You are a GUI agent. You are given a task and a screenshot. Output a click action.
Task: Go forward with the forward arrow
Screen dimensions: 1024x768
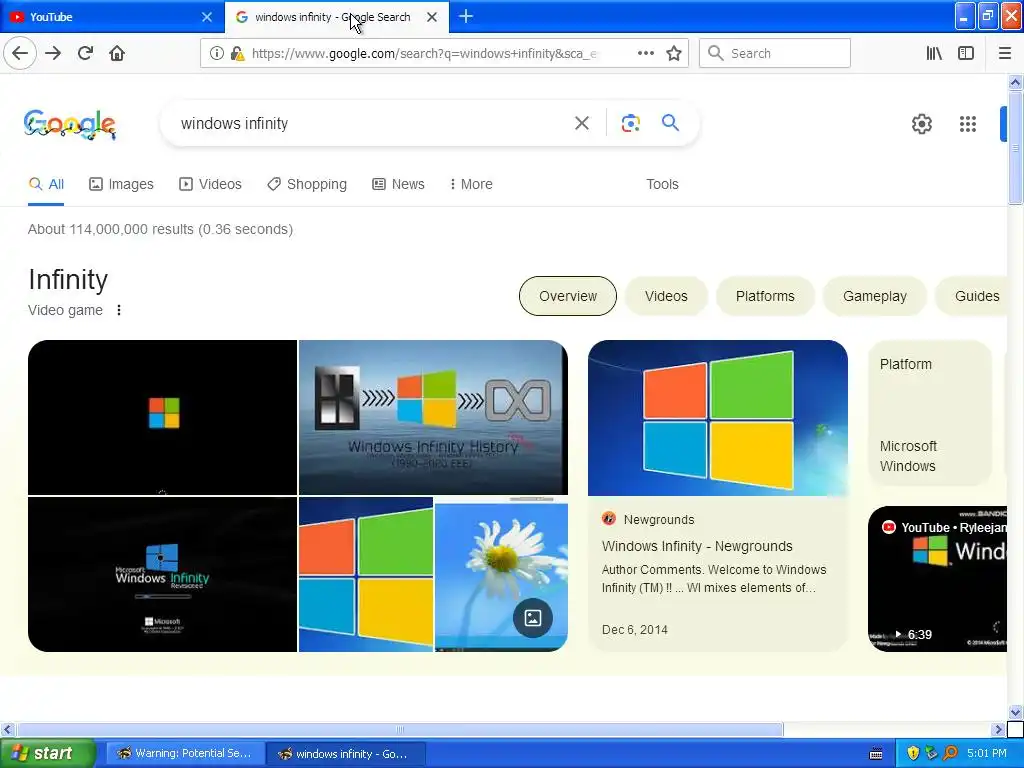53,53
